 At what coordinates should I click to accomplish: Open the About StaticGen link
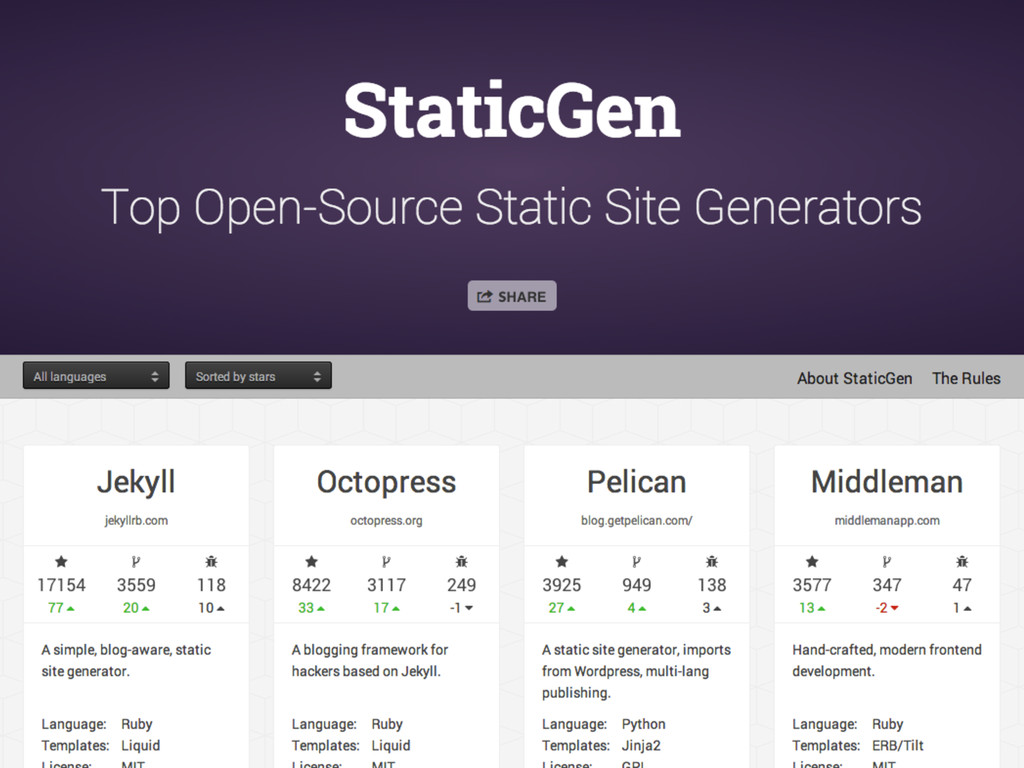pyautogui.click(x=854, y=378)
